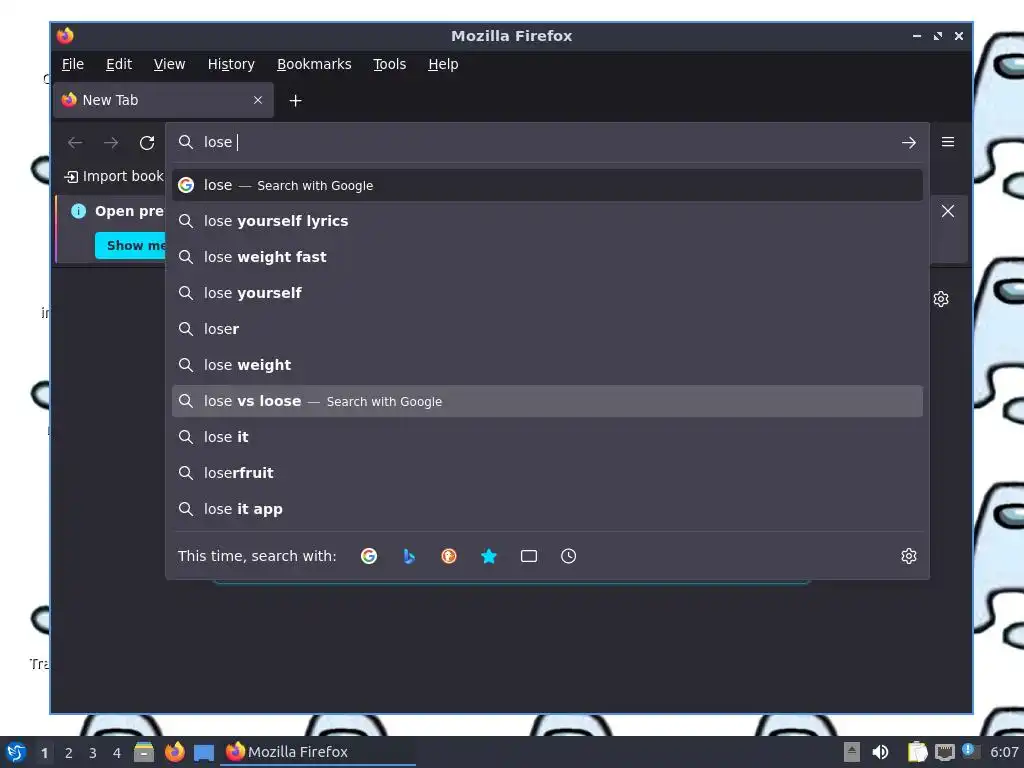The width and height of the screenshot is (1024, 768).
Task: Choose the plain 'lose yourself' suggestion
Action: point(547,293)
